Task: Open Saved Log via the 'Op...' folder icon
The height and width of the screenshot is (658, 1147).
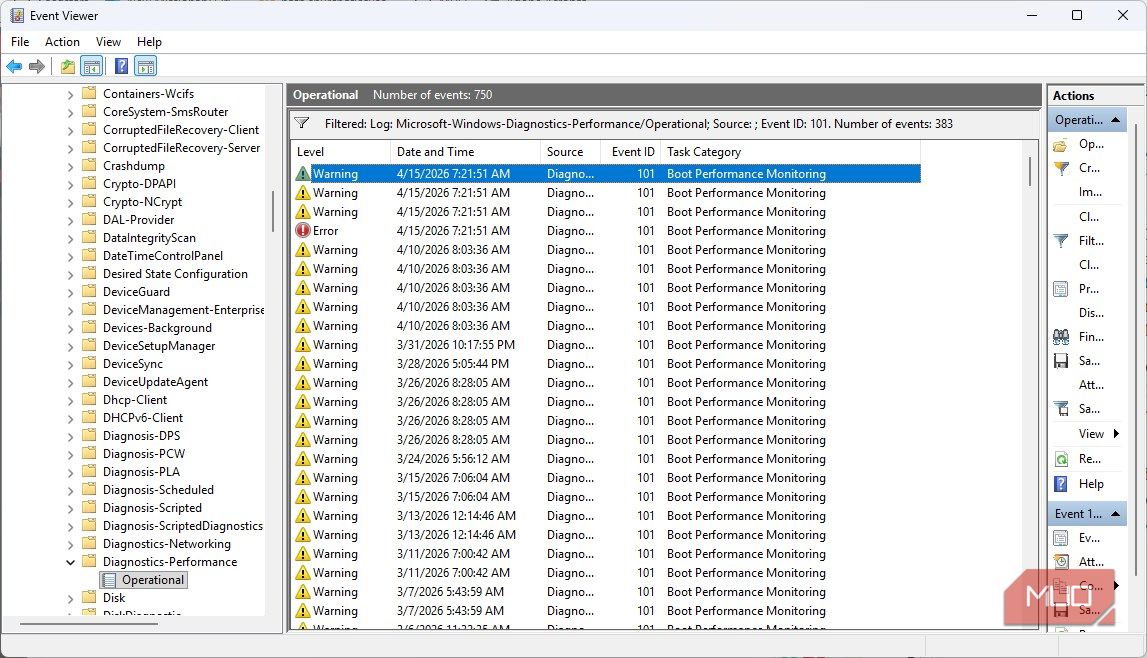Action: tap(1060, 145)
